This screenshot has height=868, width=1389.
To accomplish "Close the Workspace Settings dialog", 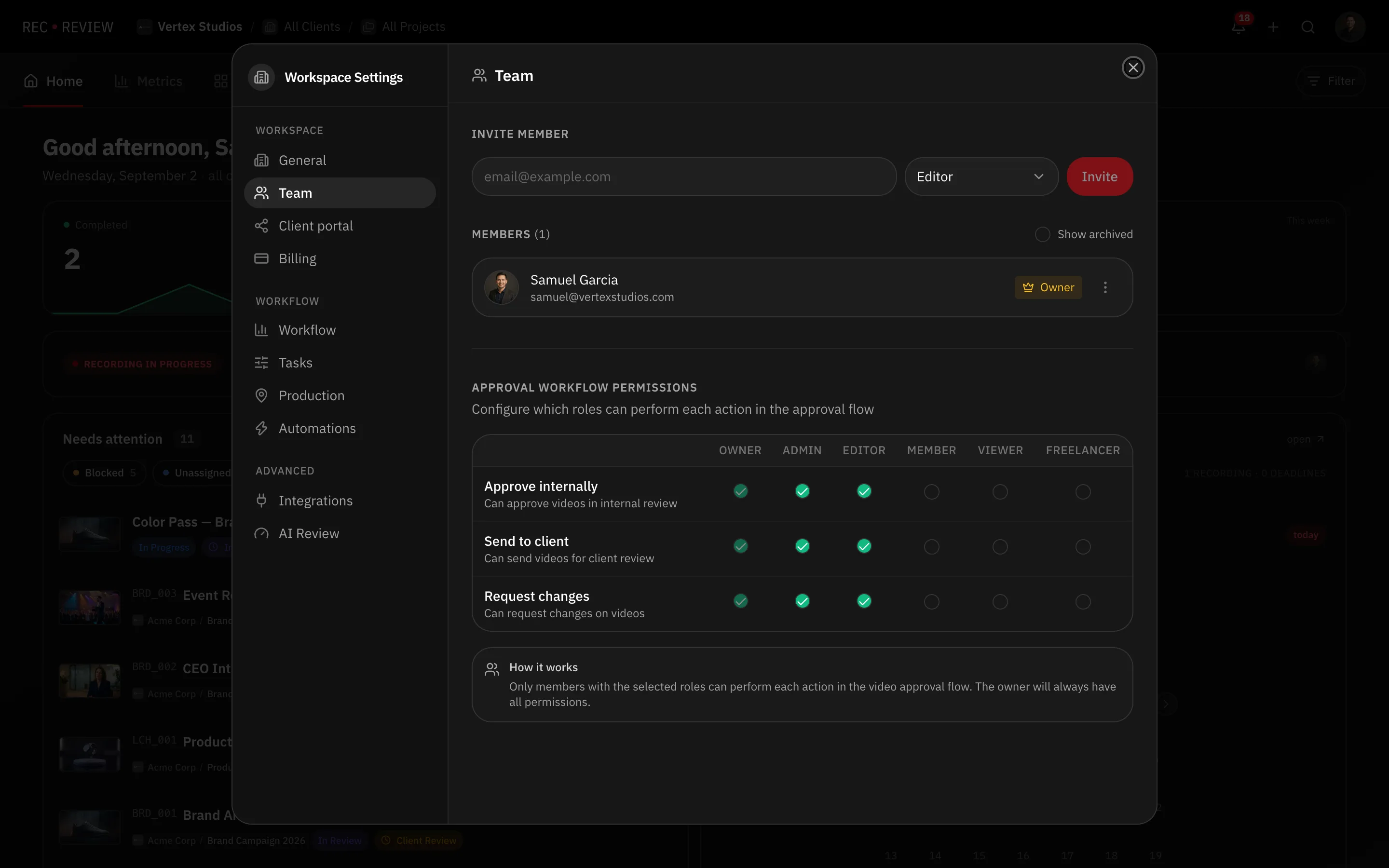I will [x=1133, y=68].
